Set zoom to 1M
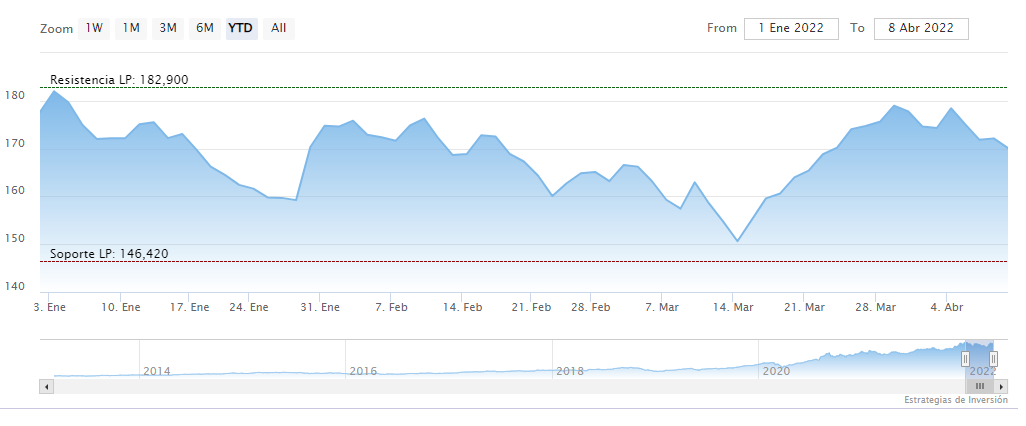1026x426 pixels. click(x=131, y=28)
